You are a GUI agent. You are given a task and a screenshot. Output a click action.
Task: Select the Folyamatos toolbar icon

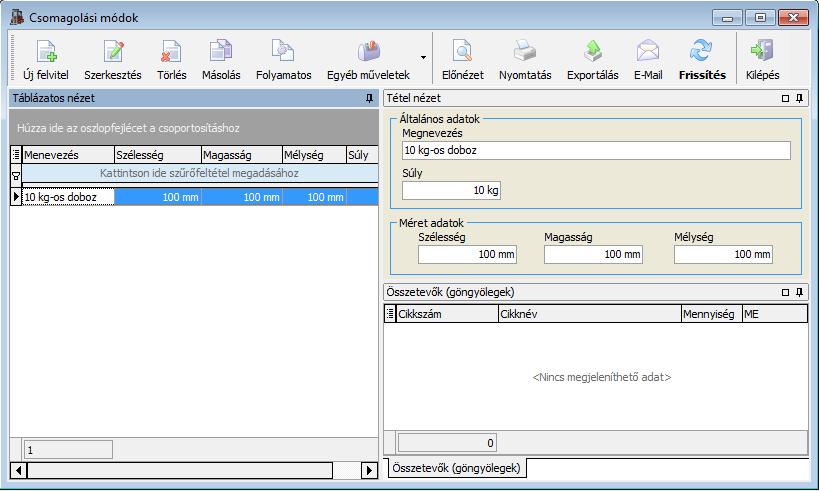(x=283, y=52)
